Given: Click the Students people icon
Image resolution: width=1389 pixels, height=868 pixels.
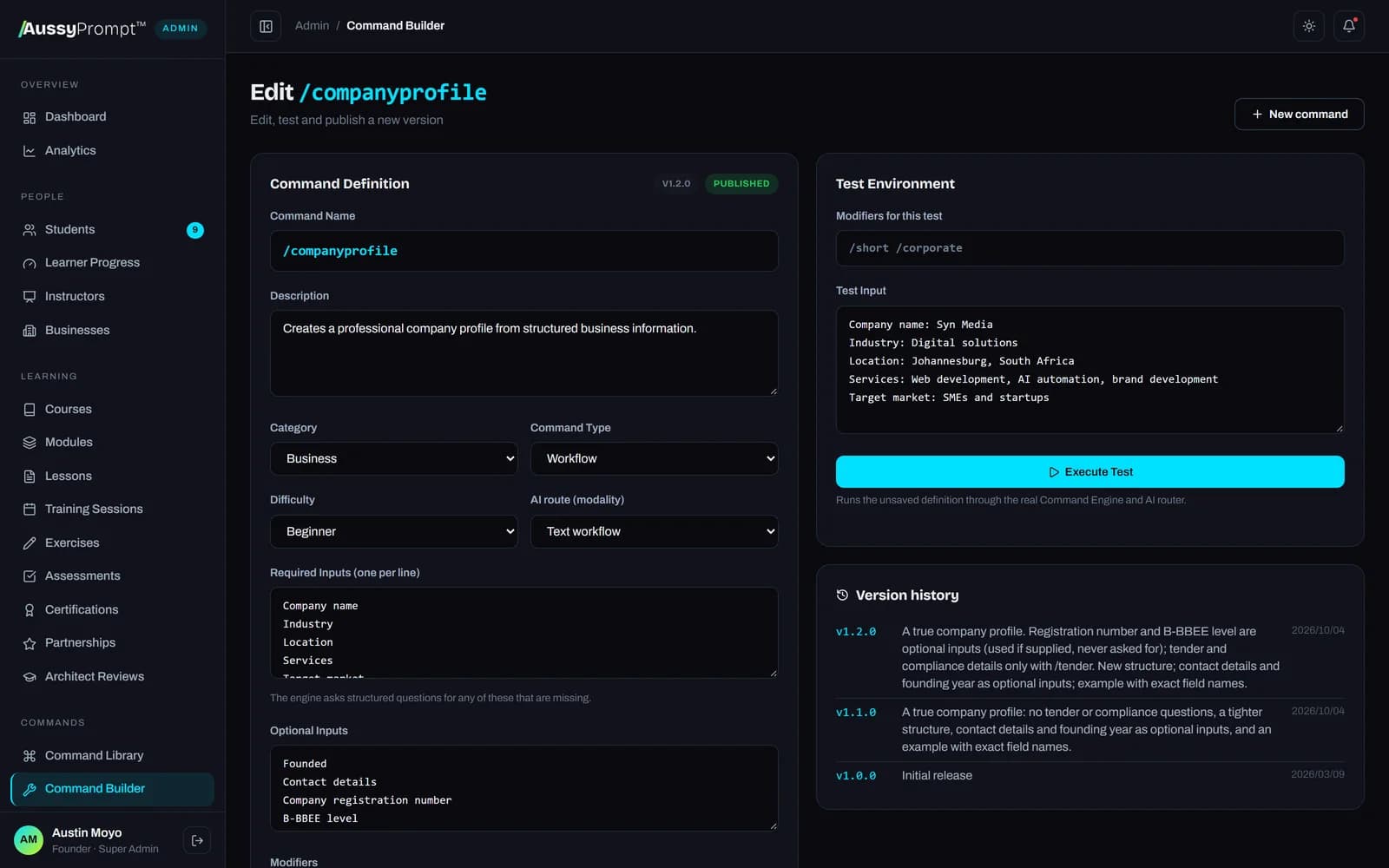Looking at the screenshot, I should (30, 230).
